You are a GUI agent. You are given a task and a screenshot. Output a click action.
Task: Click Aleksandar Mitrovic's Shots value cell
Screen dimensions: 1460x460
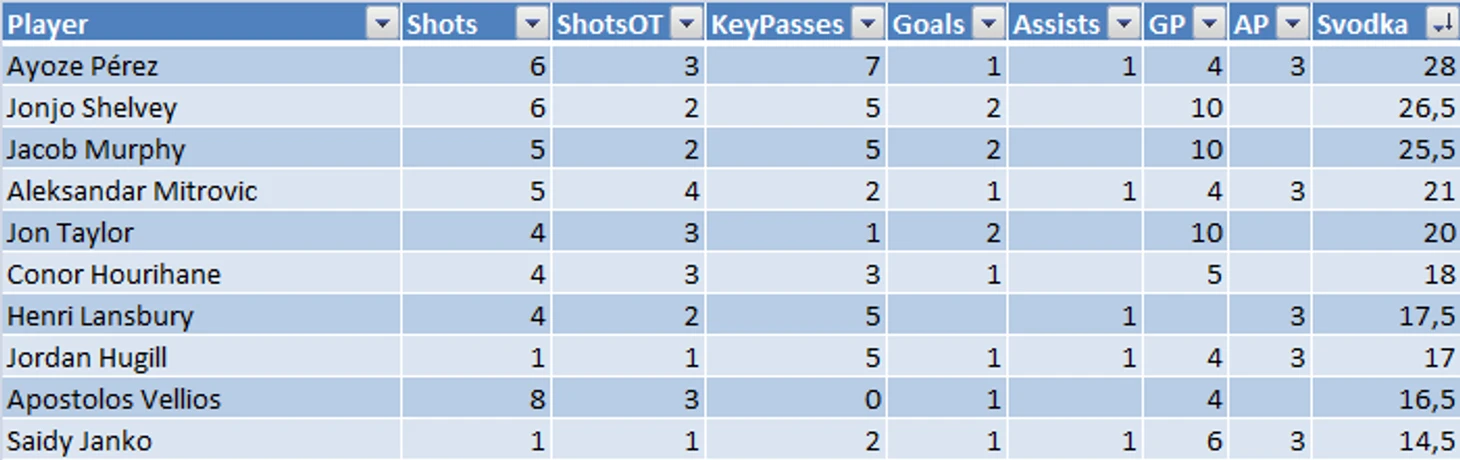477,190
